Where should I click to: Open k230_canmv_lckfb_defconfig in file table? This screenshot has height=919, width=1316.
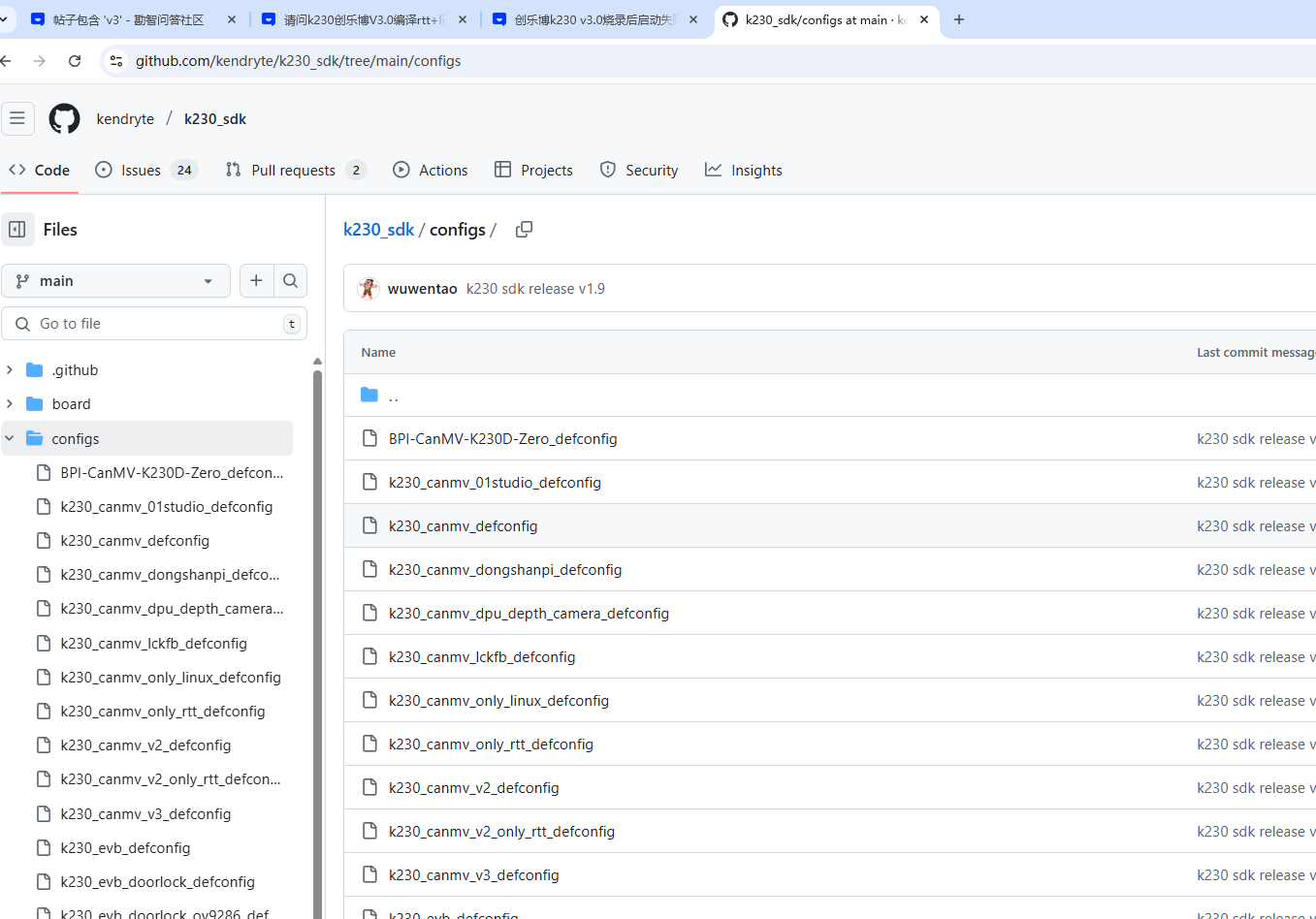pos(482,657)
